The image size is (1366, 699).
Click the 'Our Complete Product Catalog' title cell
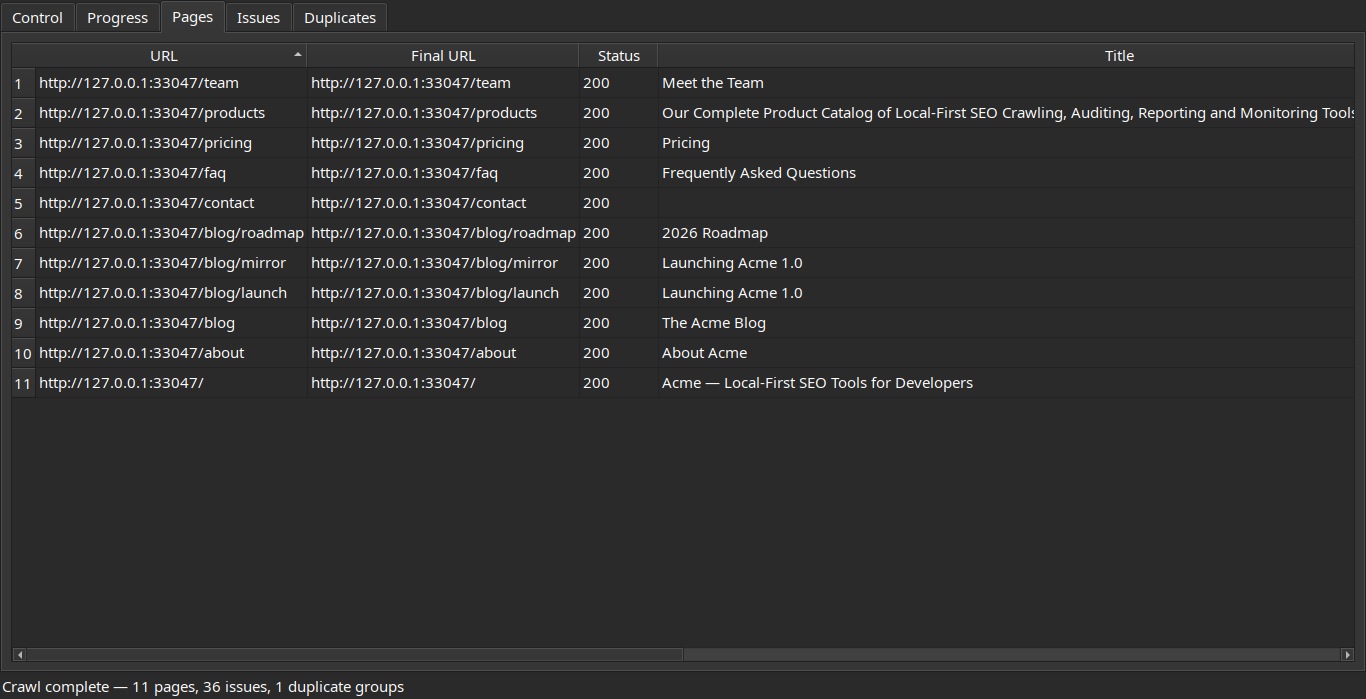click(1006, 113)
